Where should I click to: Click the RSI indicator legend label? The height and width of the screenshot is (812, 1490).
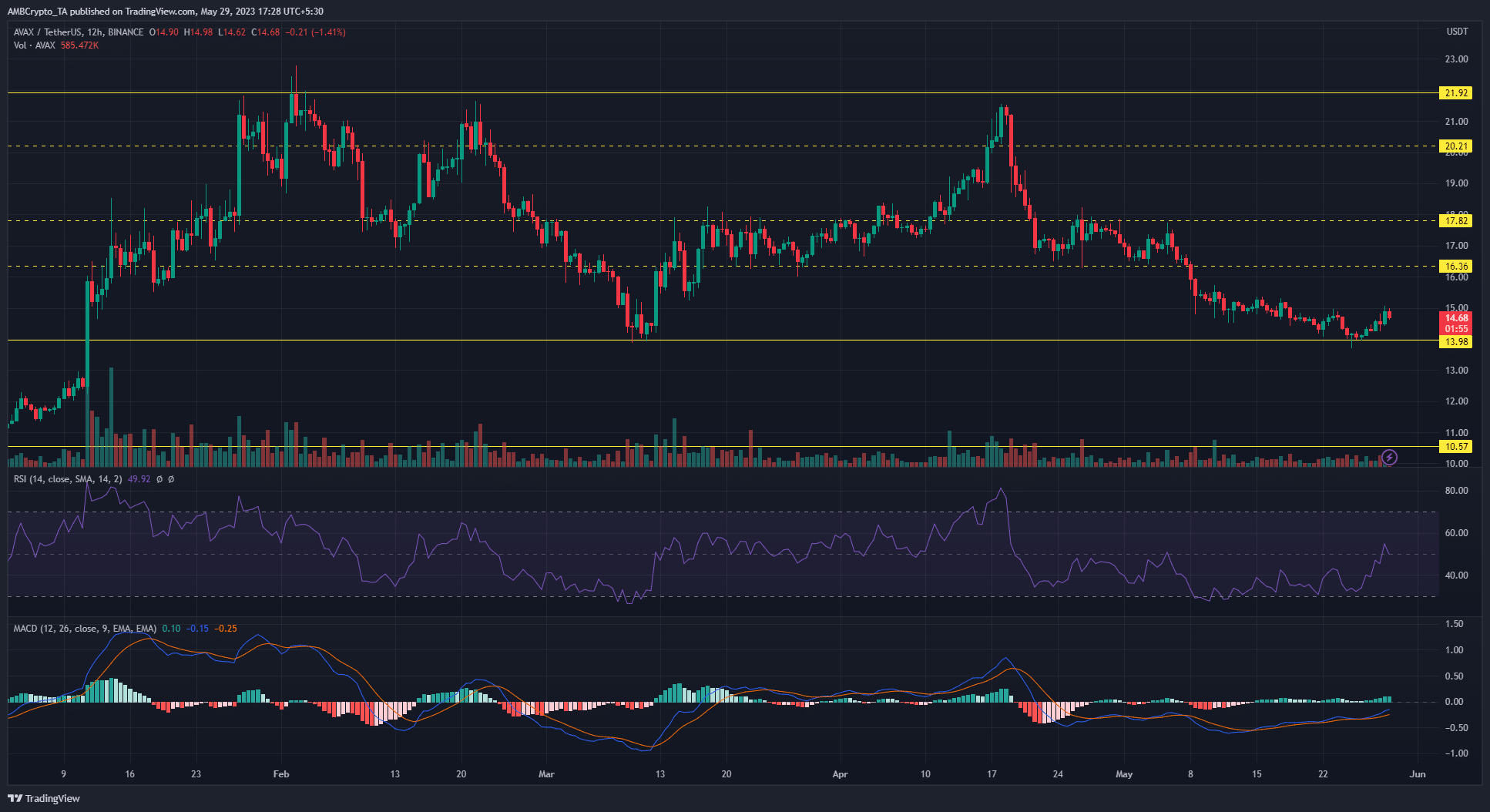pyautogui.click(x=68, y=479)
